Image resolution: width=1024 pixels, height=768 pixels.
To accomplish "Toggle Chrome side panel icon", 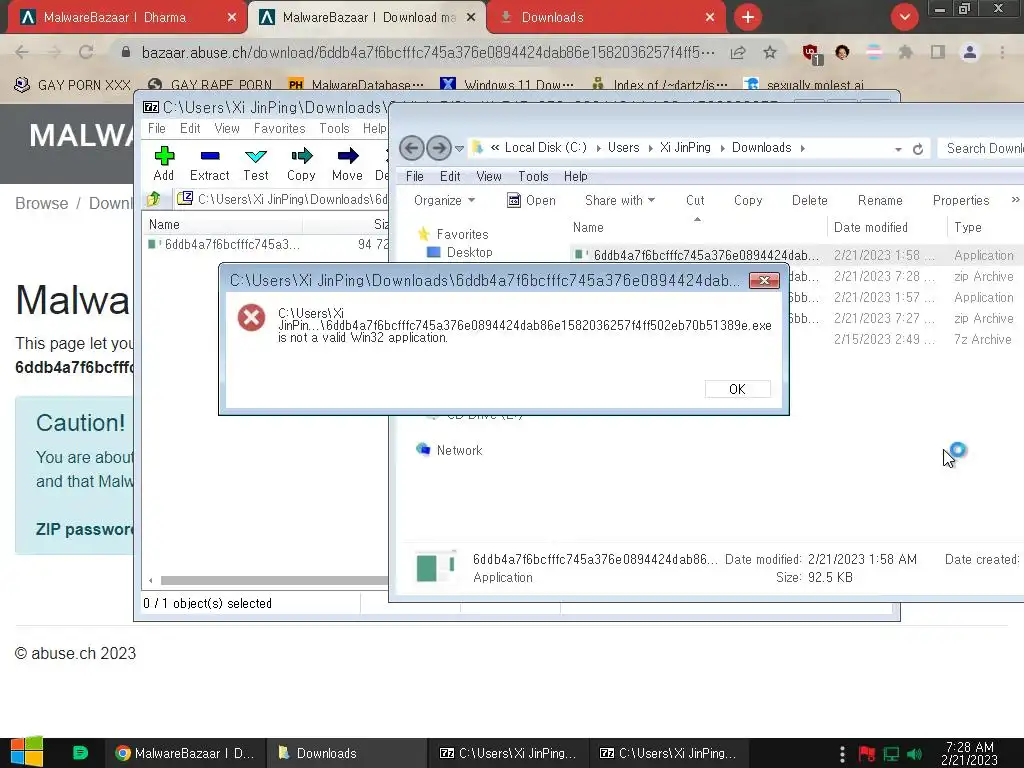I will [x=938, y=52].
